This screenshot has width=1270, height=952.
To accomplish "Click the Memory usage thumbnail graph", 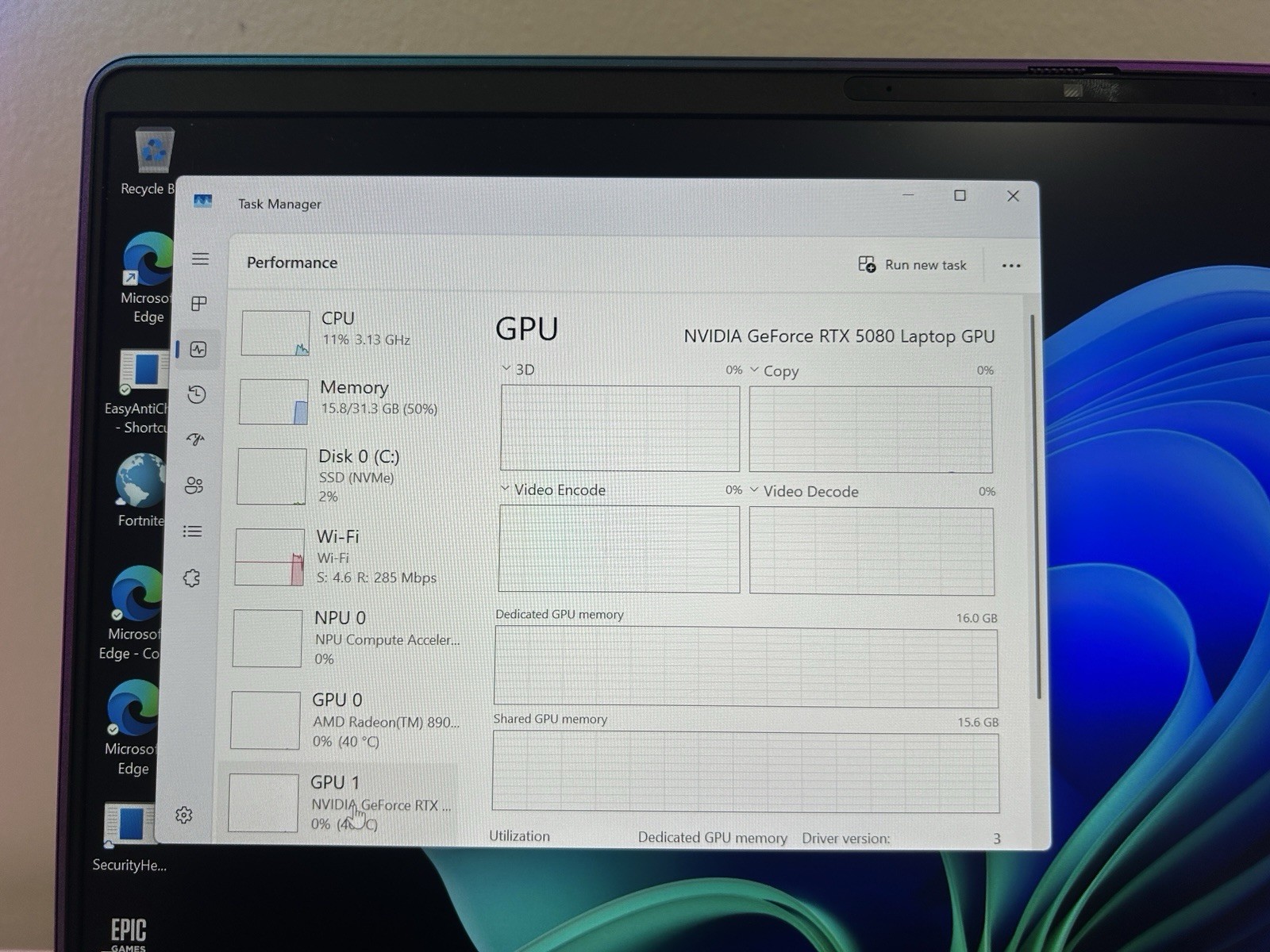I will coord(274,401).
